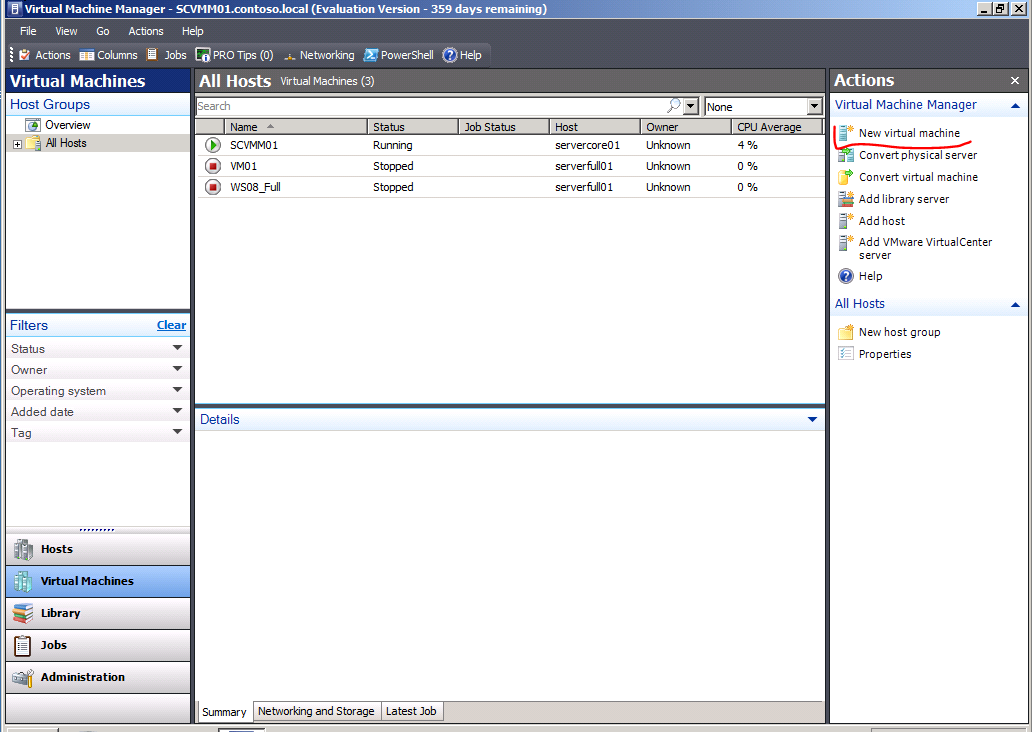Click the New virtual machine icon
The width and height of the screenshot is (1032, 732).
pos(846,132)
